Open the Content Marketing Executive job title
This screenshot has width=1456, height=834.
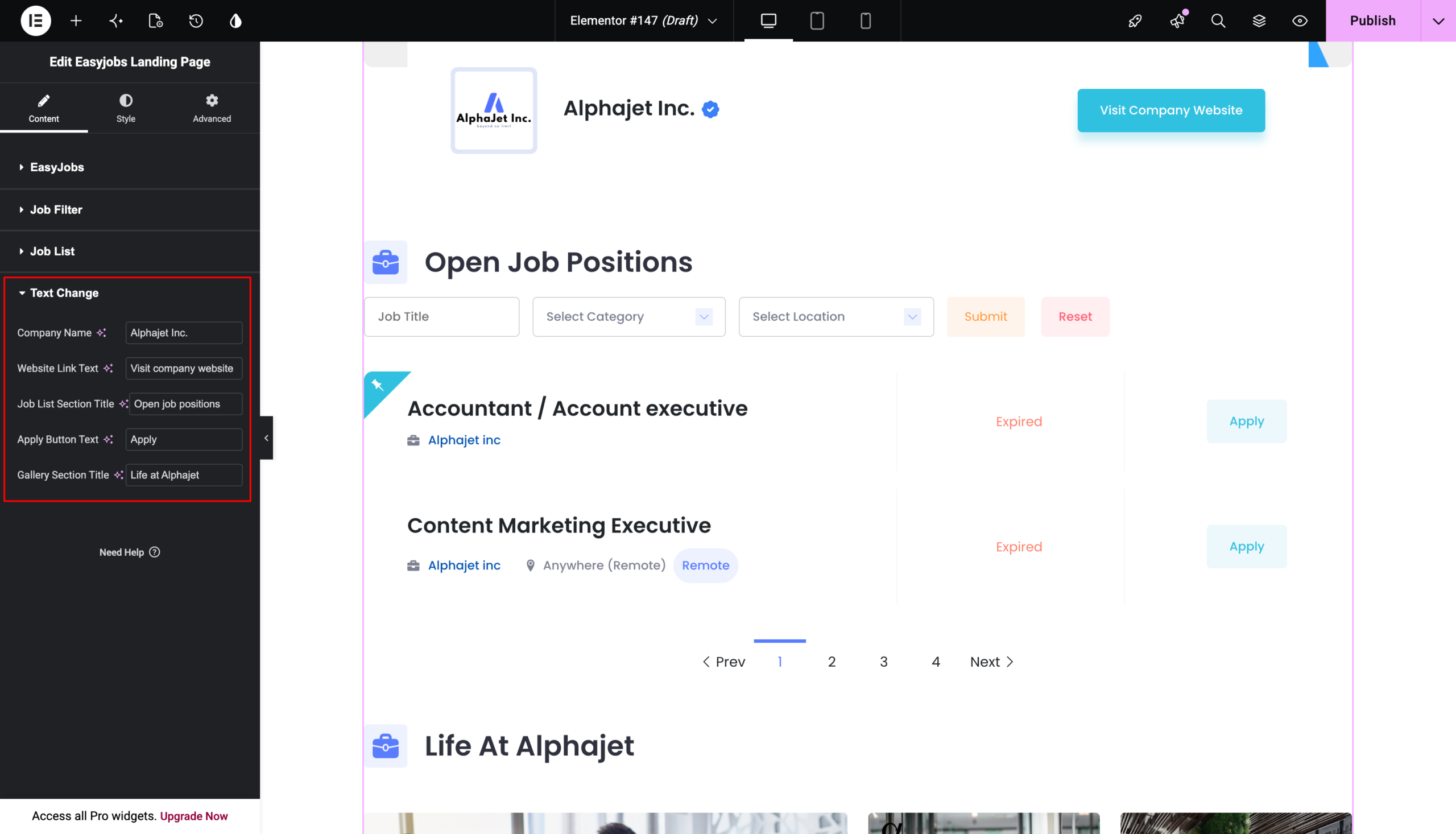[x=559, y=525]
